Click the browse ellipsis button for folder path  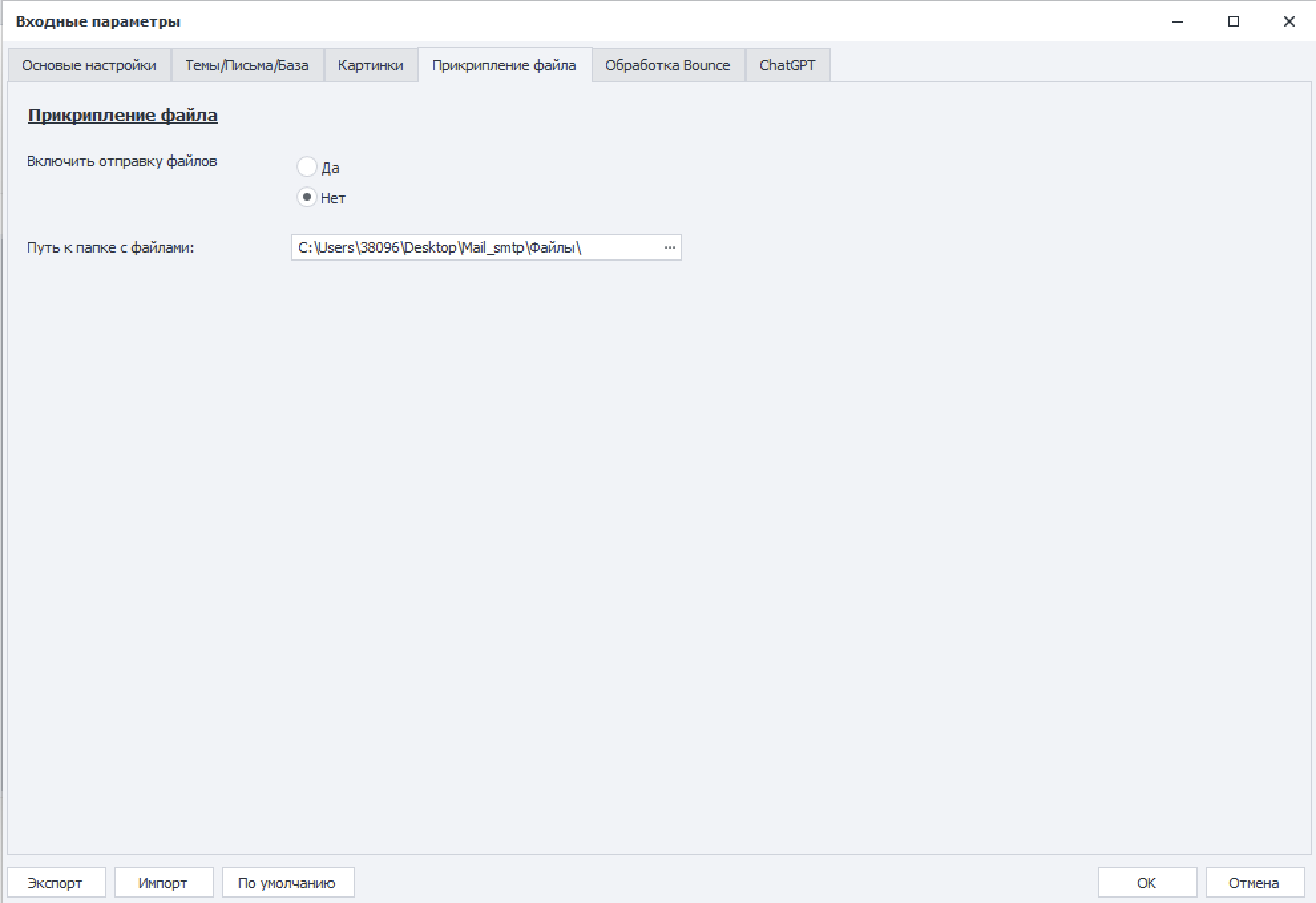(669, 247)
